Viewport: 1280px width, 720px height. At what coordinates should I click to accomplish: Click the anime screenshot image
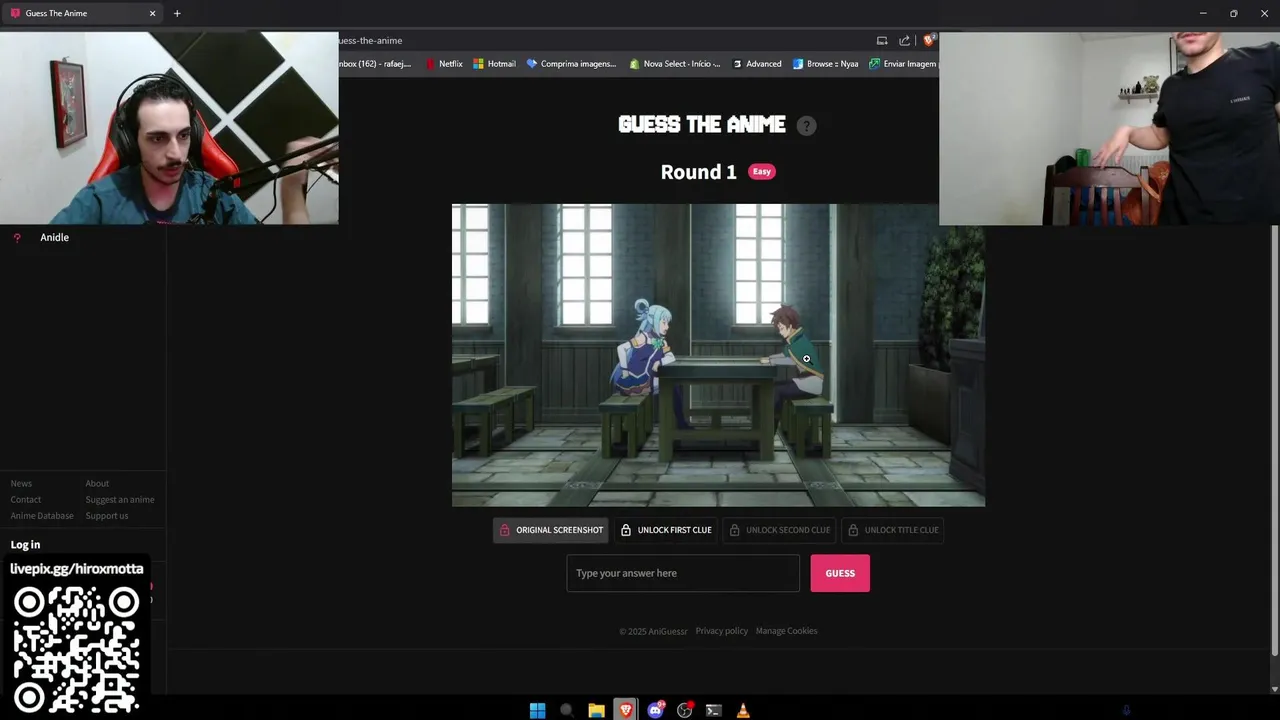[718, 355]
